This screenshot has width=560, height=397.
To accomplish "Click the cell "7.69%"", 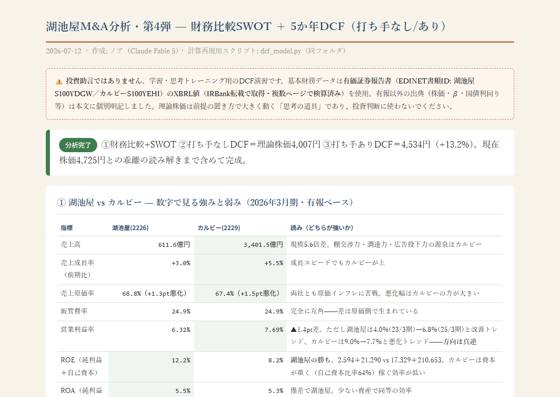I will [x=274, y=330].
